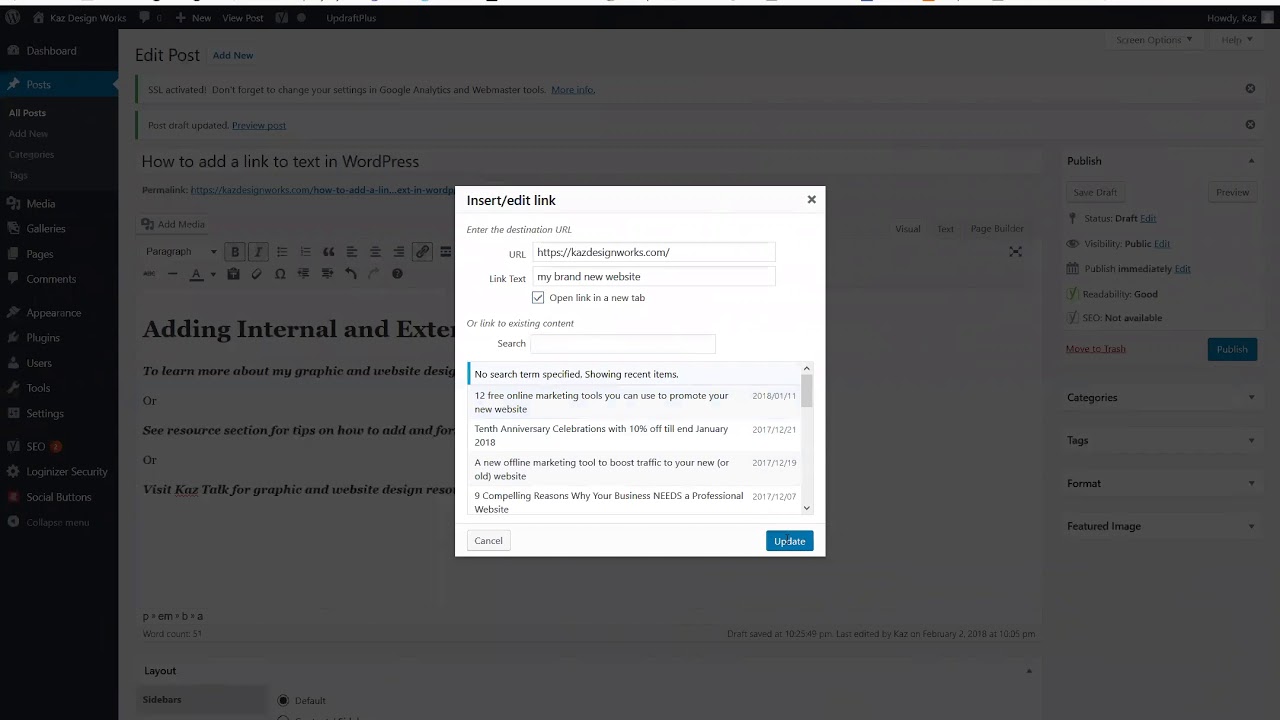Decrease indent of paragraph

click(303, 274)
